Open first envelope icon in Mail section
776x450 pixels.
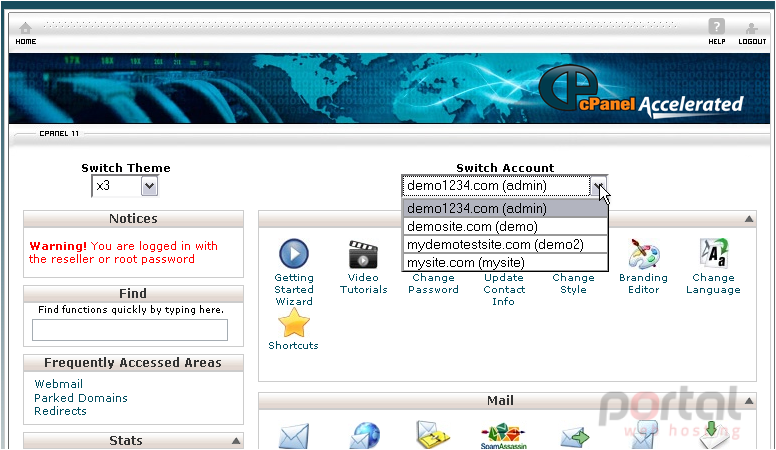pos(294,436)
